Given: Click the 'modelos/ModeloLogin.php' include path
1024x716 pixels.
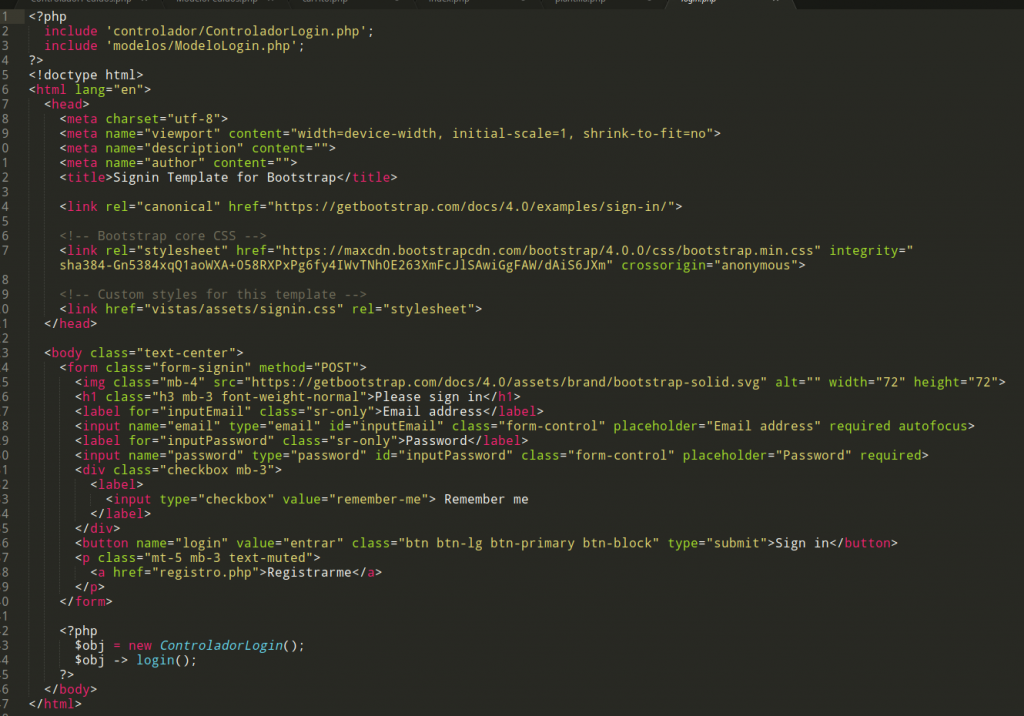Looking at the screenshot, I should pos(201,46).
